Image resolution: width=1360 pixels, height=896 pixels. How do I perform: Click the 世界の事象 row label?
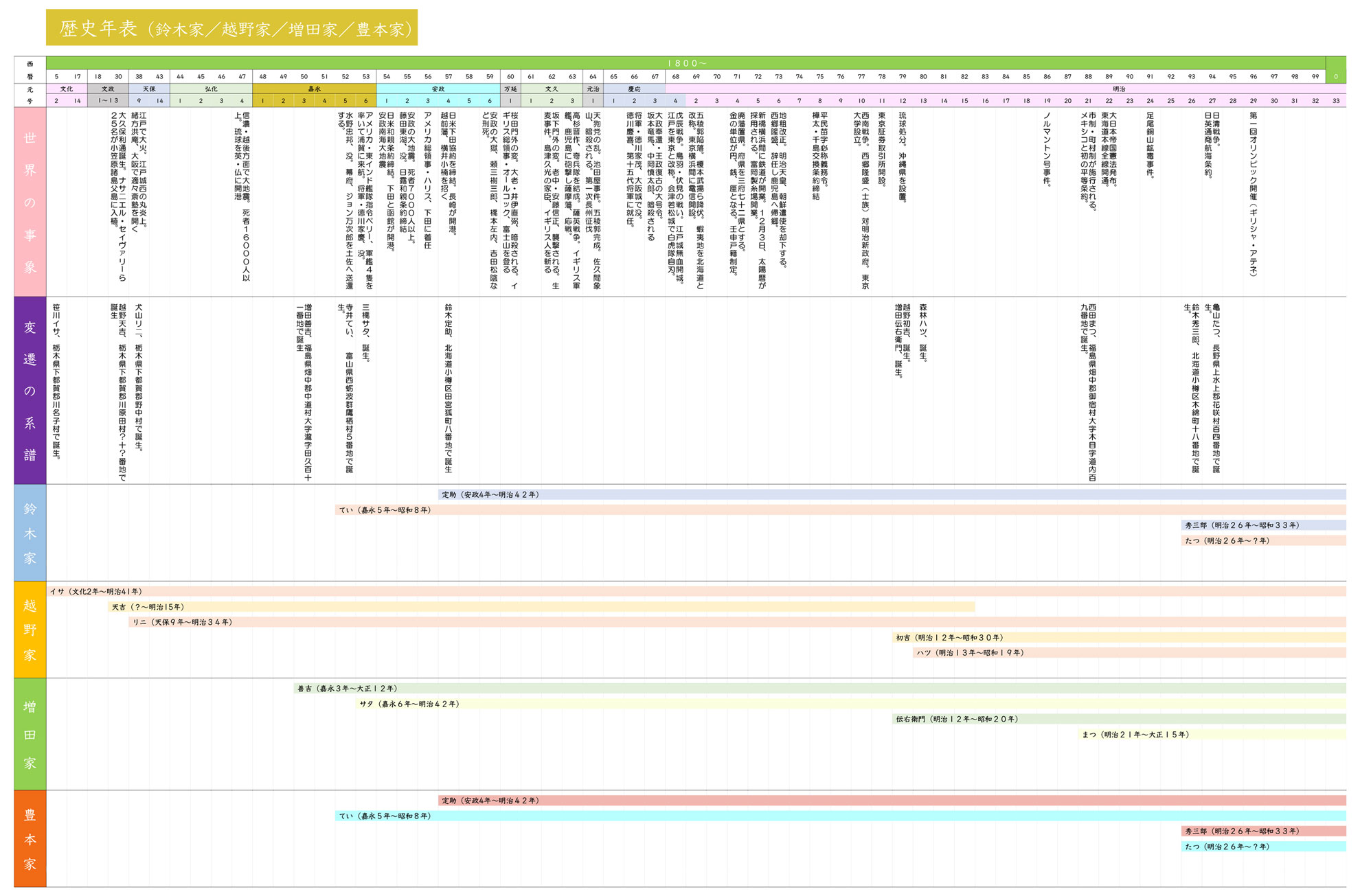(30, 203)
